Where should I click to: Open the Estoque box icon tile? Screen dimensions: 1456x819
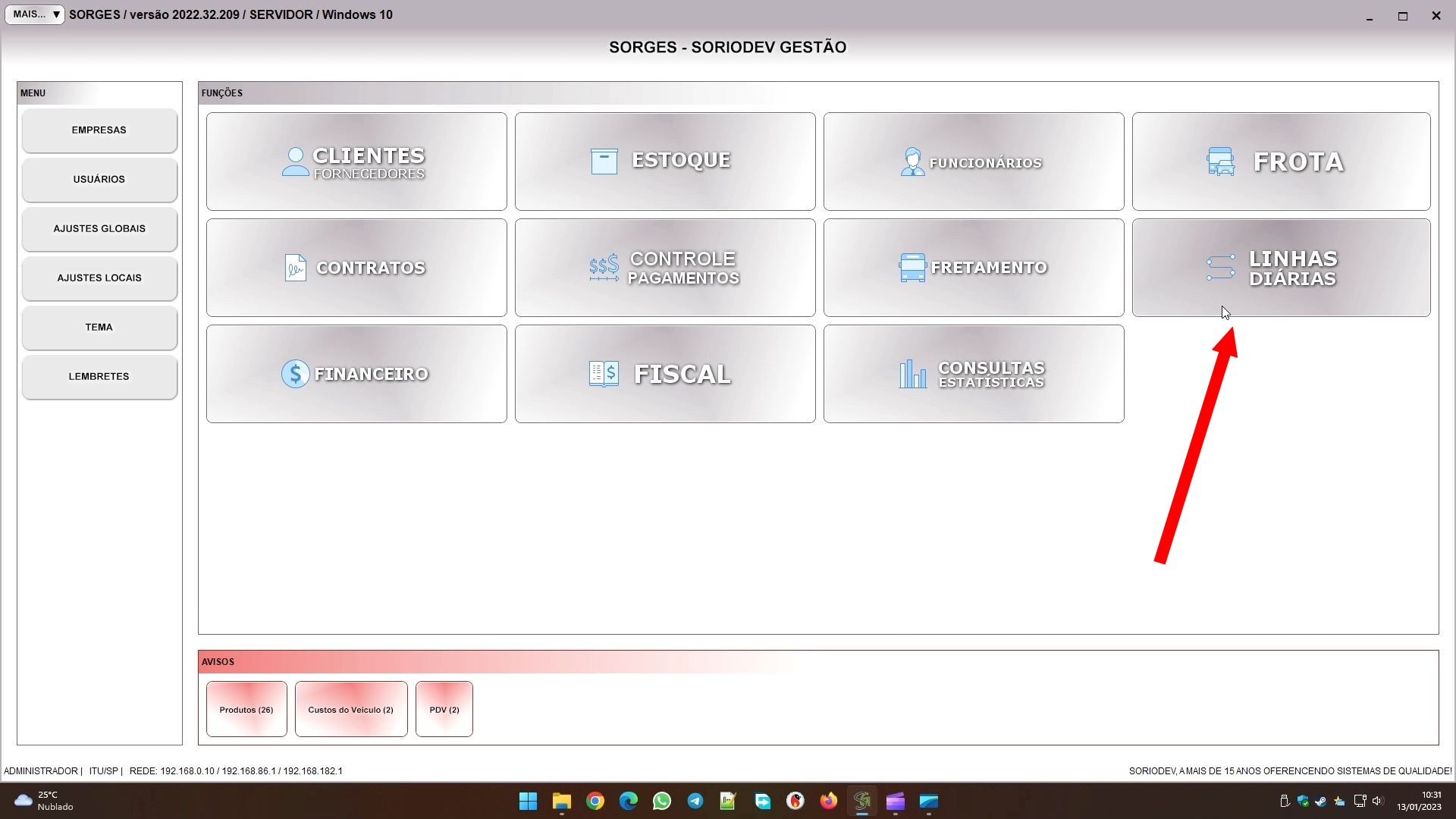coord(604,162)
